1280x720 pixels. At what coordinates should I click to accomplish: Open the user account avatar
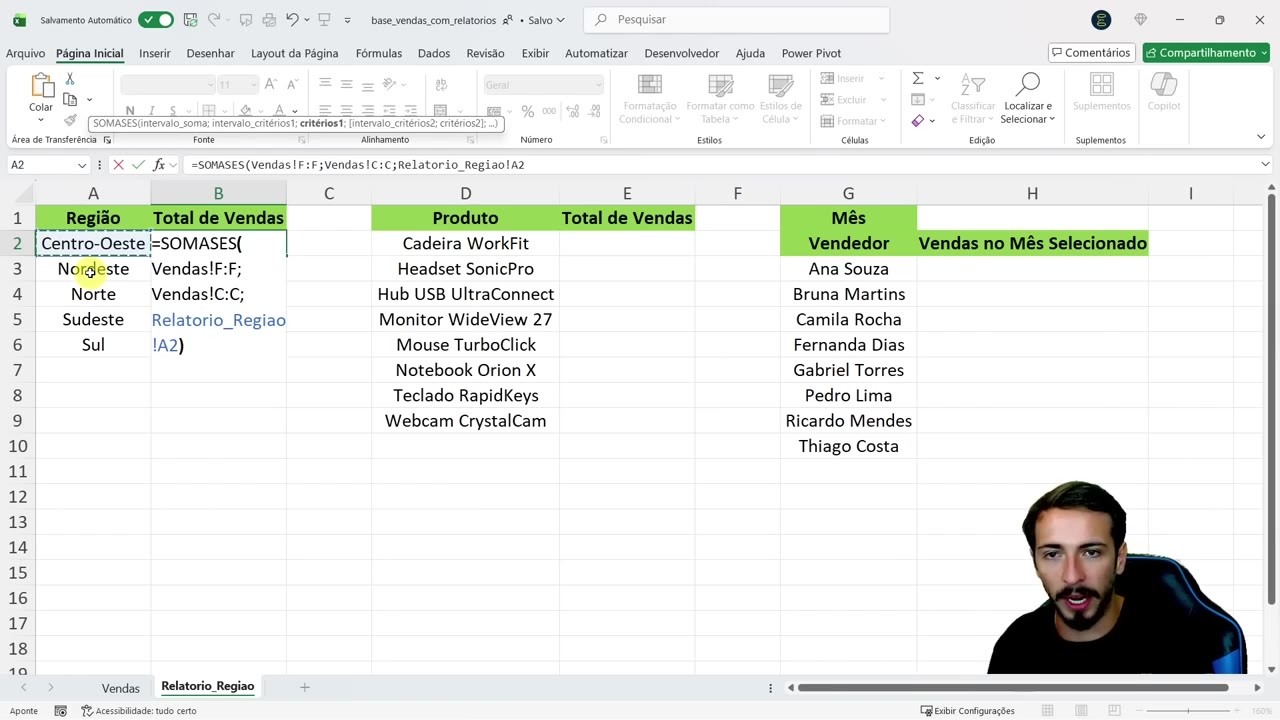[1101, 20]
